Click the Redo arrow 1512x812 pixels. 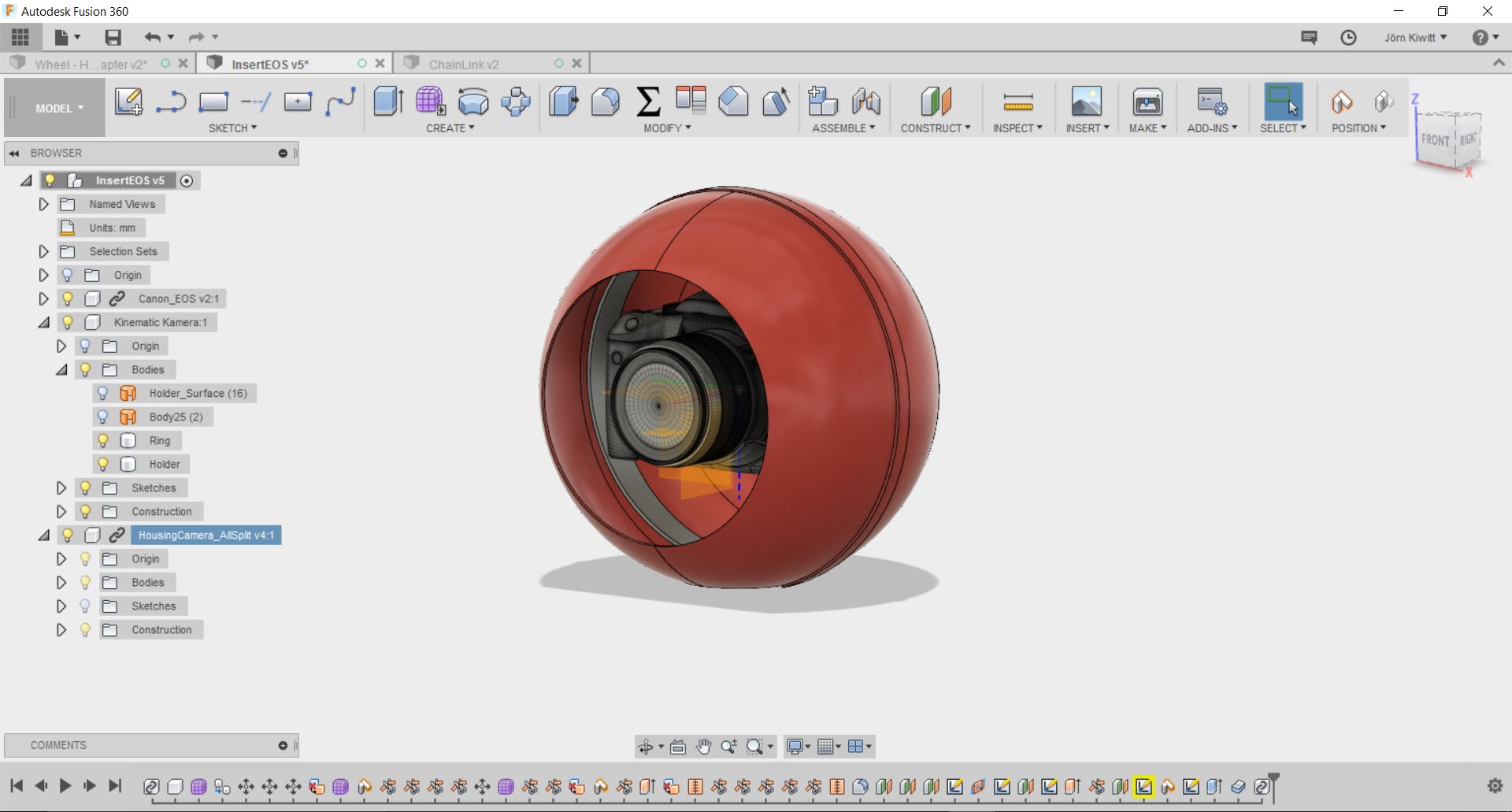coord(196,37)
